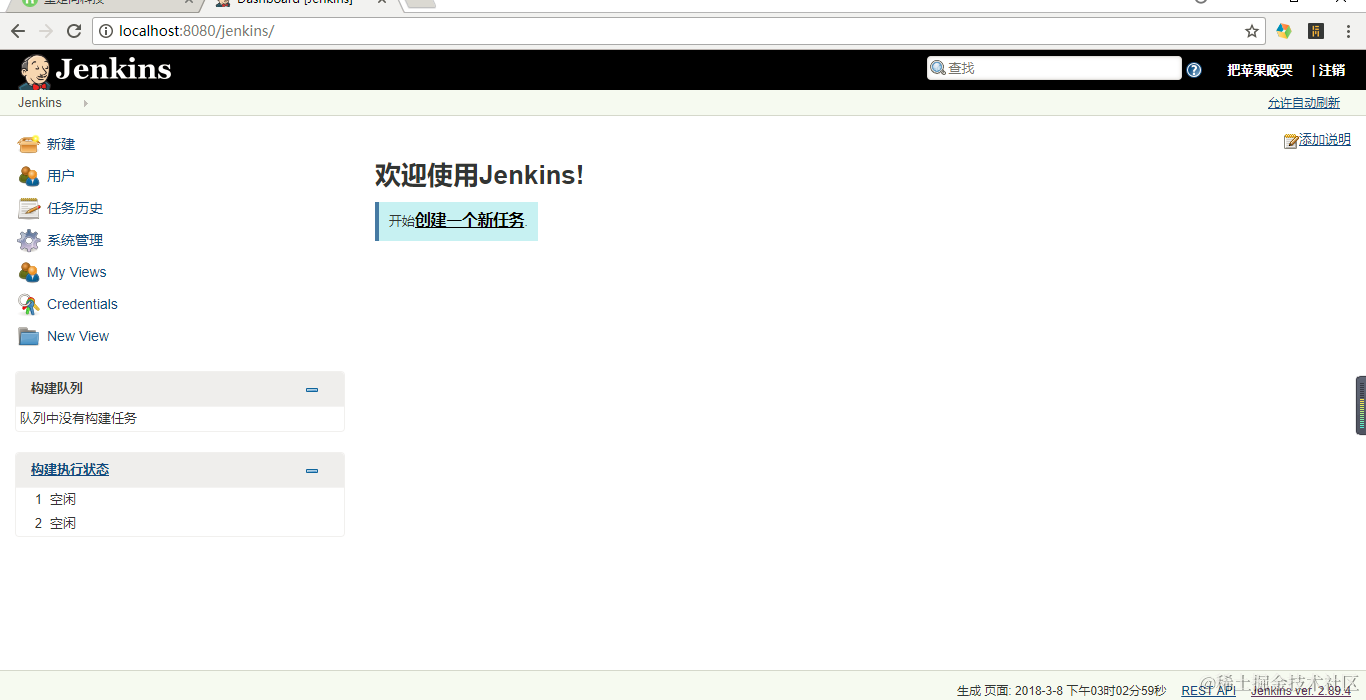This screenshot has width=1366, height=700.
Task: Expand the Jenkins breadcrumb arrow
Action: coord(86,103)
